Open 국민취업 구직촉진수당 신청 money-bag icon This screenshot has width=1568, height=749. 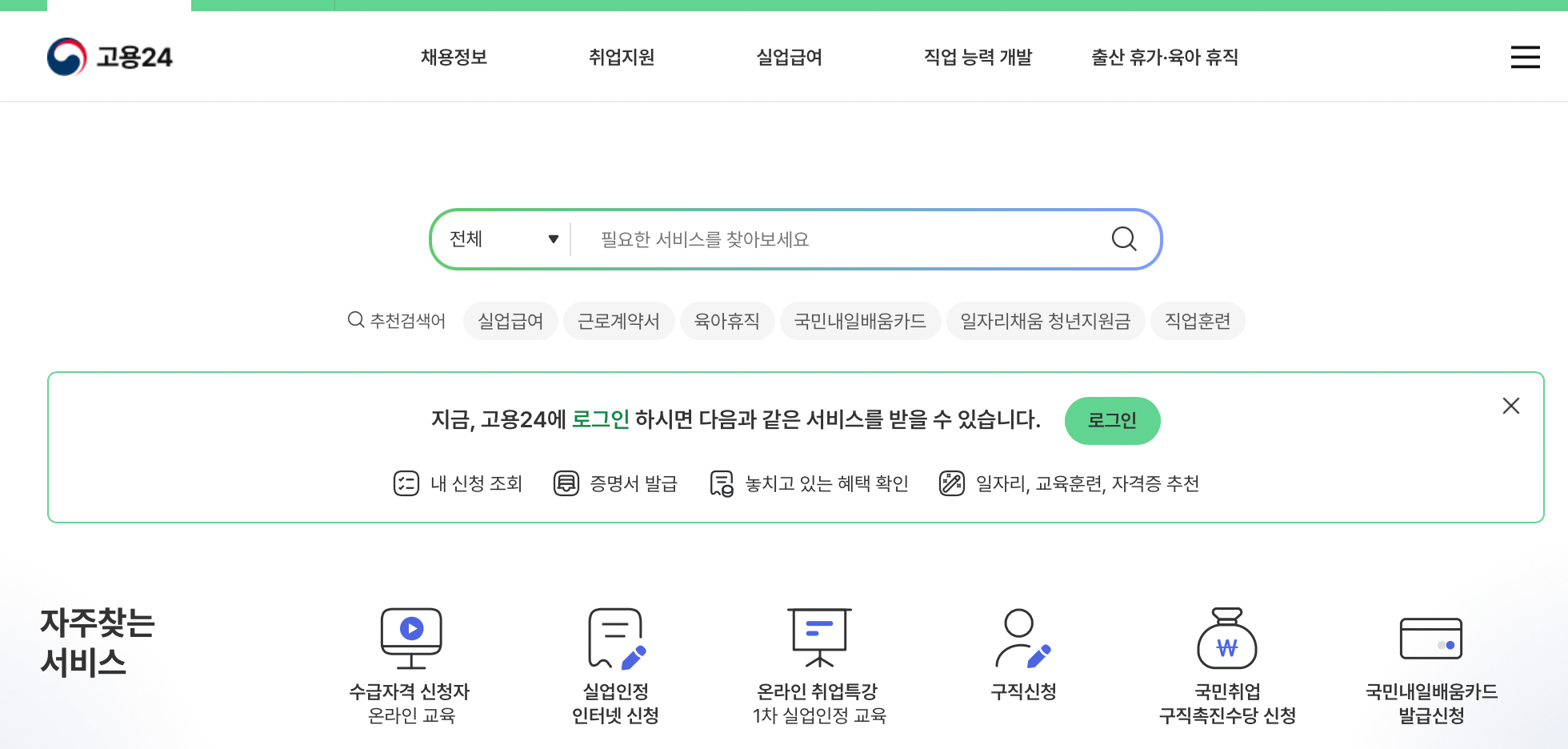(1226, 638)
